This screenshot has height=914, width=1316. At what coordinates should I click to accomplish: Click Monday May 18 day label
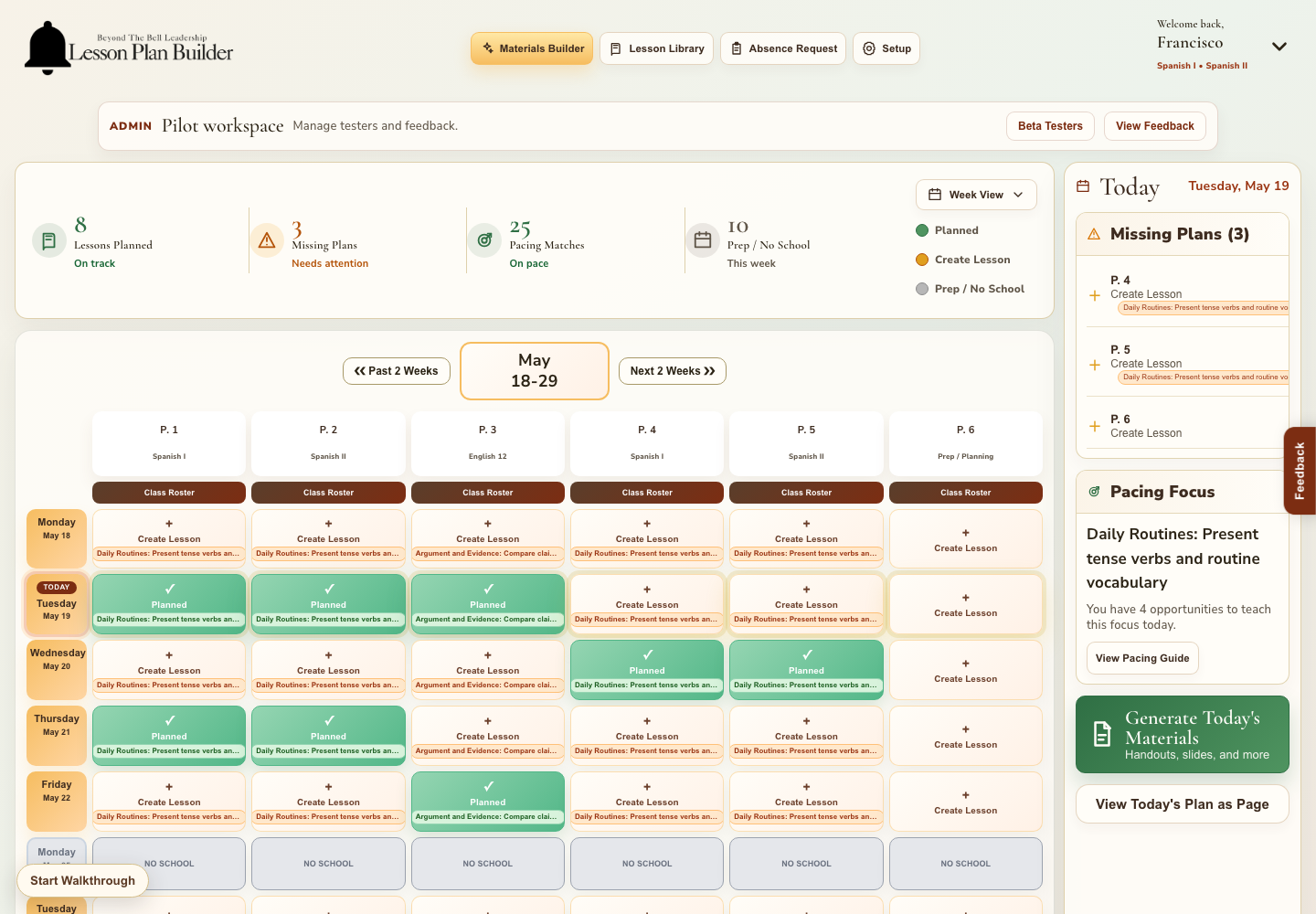(x=57, y=538)
